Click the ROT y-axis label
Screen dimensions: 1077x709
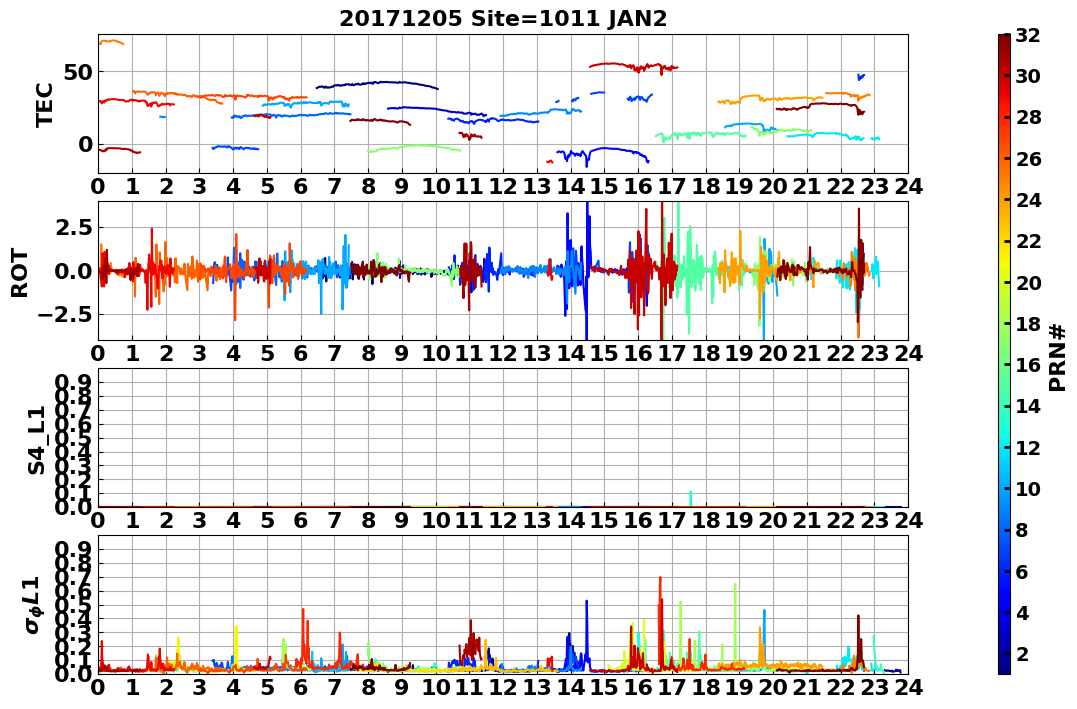coord(20,273)
